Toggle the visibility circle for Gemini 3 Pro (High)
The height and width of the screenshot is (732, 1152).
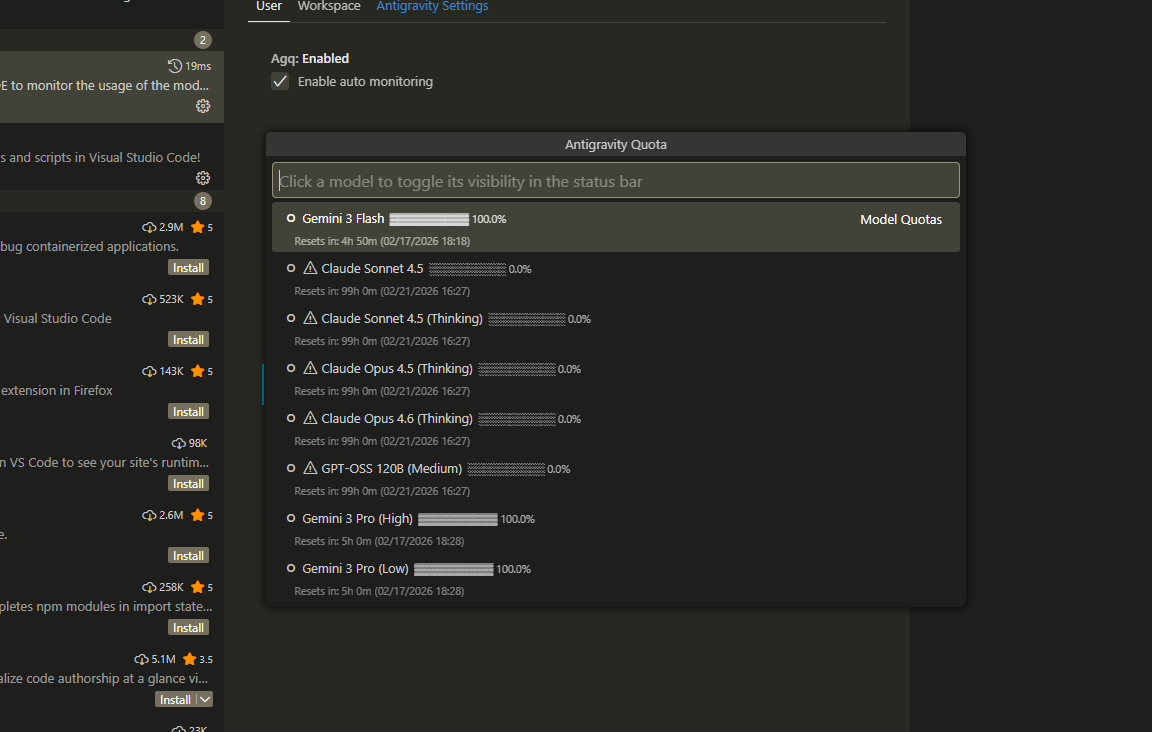point(291,518)
